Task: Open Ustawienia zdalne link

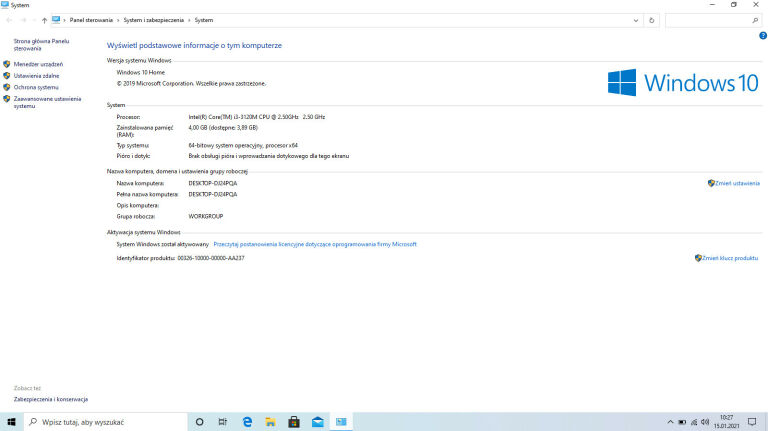Action: (x=36, y=76)
